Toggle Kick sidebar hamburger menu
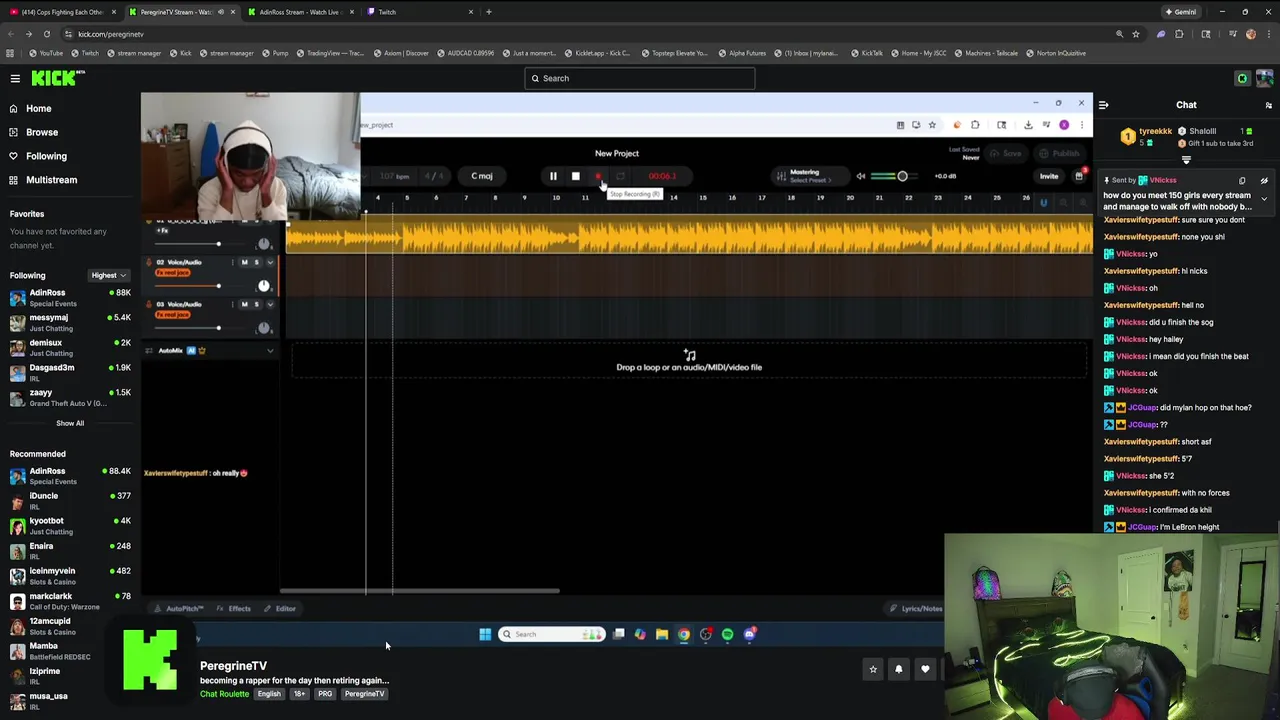 15,78
